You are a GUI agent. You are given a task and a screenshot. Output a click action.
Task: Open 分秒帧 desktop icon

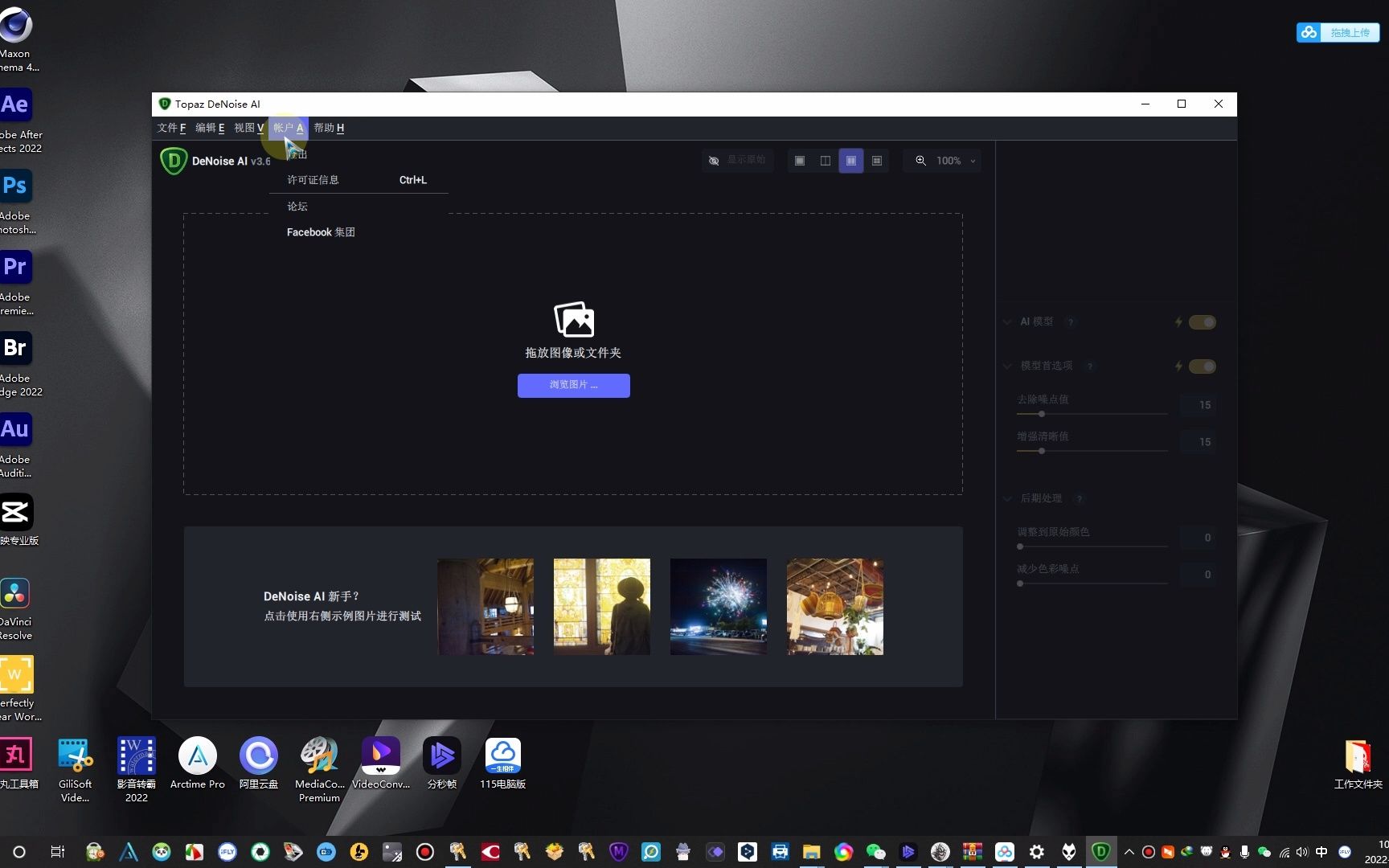442,764
